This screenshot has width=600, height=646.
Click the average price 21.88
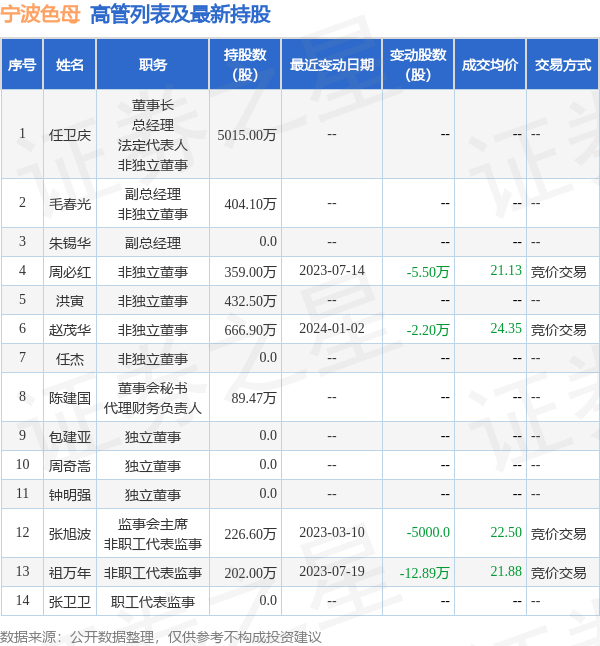pos(506,571)
